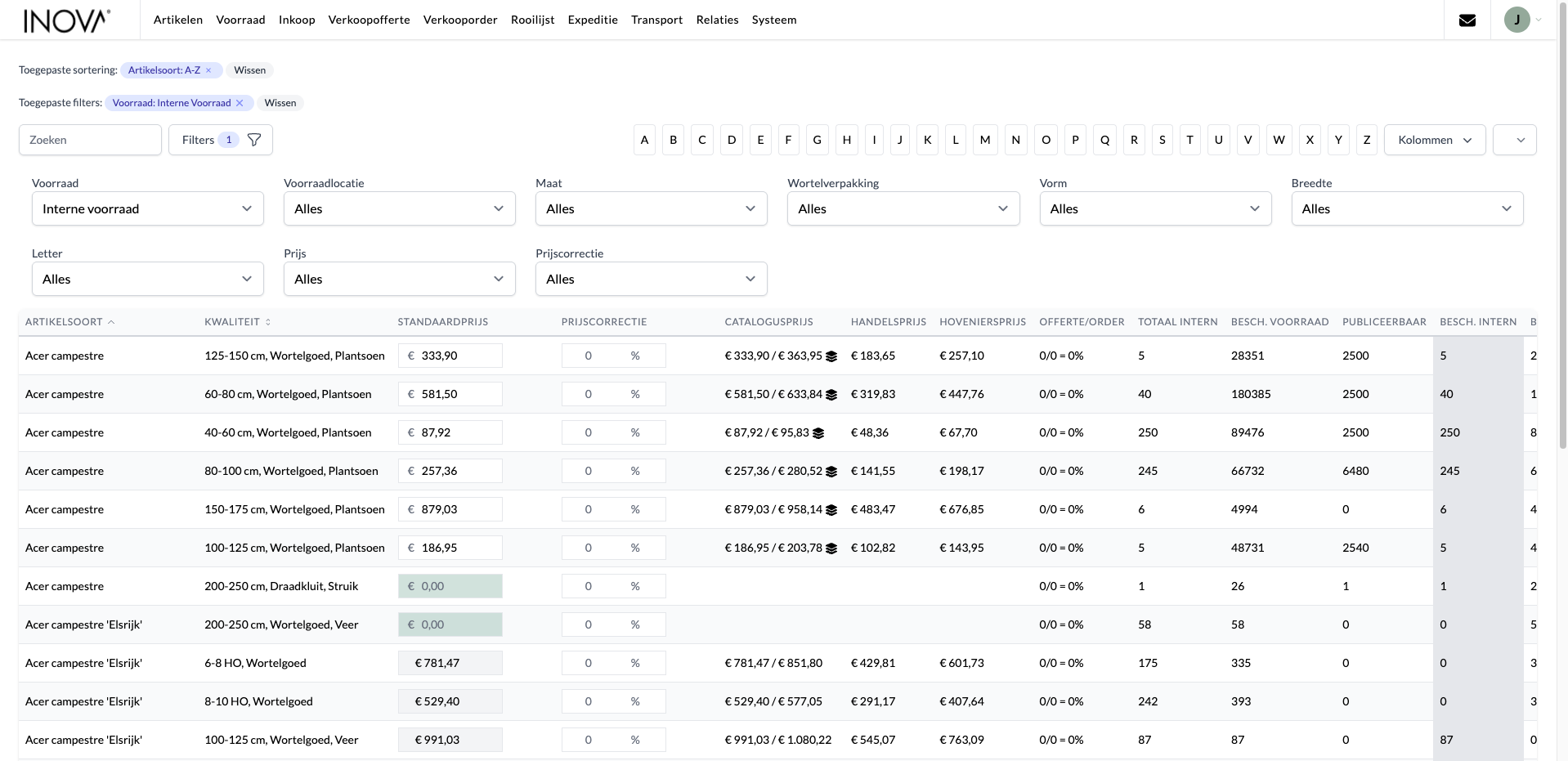Select the cell '125-150 cm, Wortelgoed, Plantsoen'

tap(294, 356)
